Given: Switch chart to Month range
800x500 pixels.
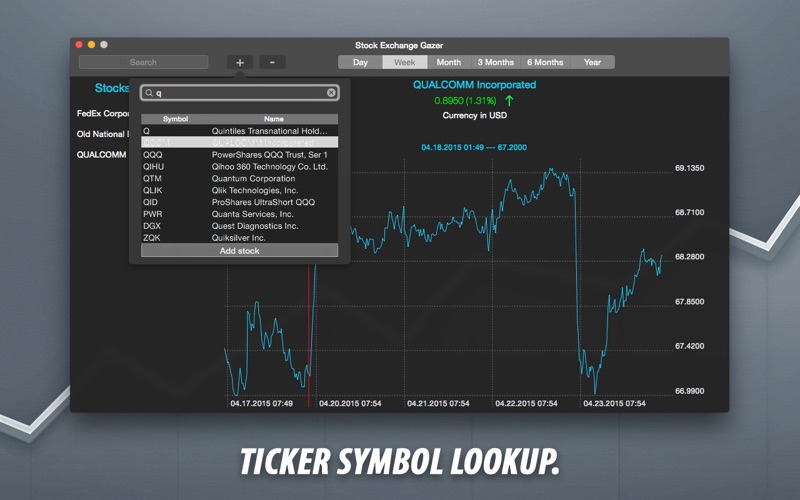Looking at the screenshot, I should coord(449,62).
